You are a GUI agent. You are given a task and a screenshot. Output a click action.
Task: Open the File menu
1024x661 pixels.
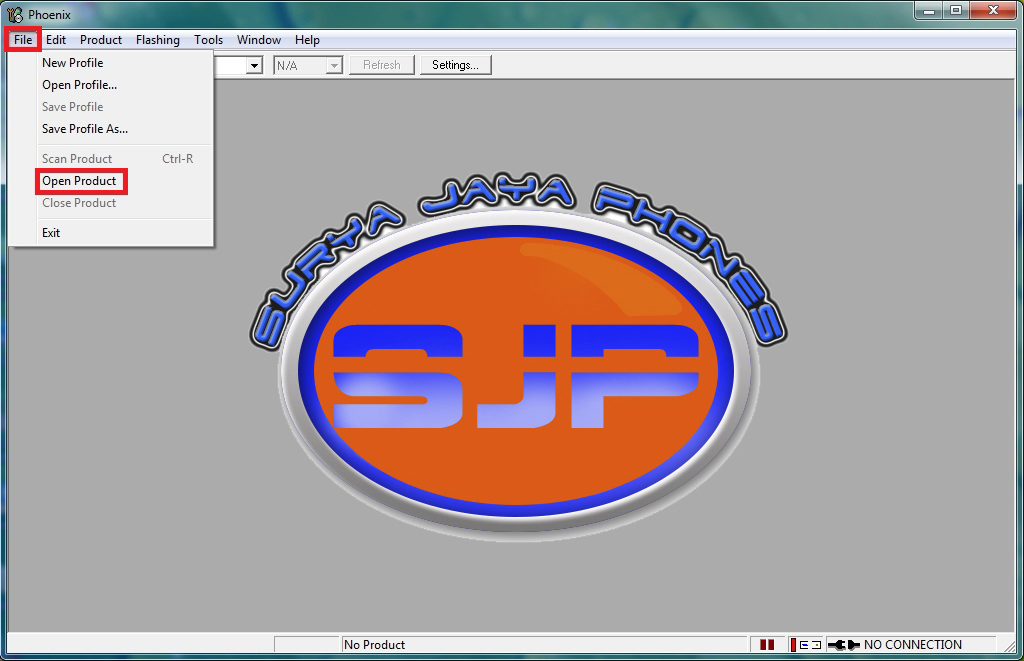[23, 40]
